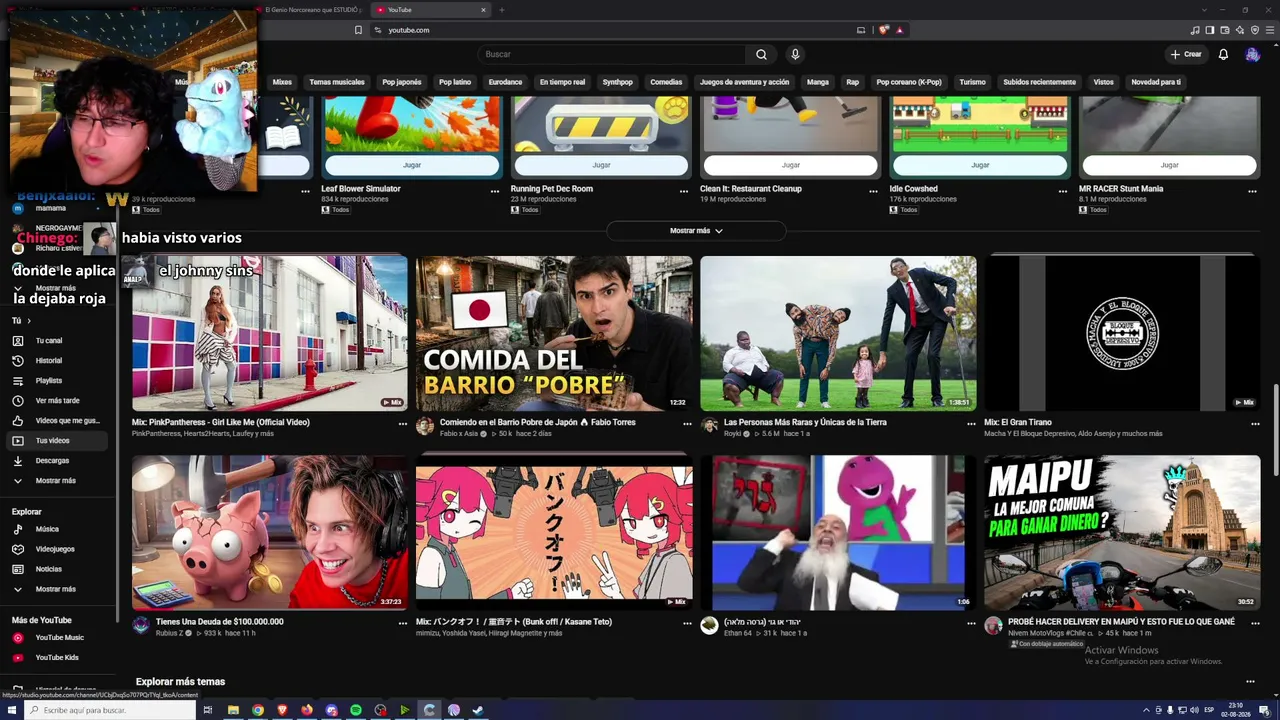
Task: Select the Synthpop filter chip
Action: 618,82
